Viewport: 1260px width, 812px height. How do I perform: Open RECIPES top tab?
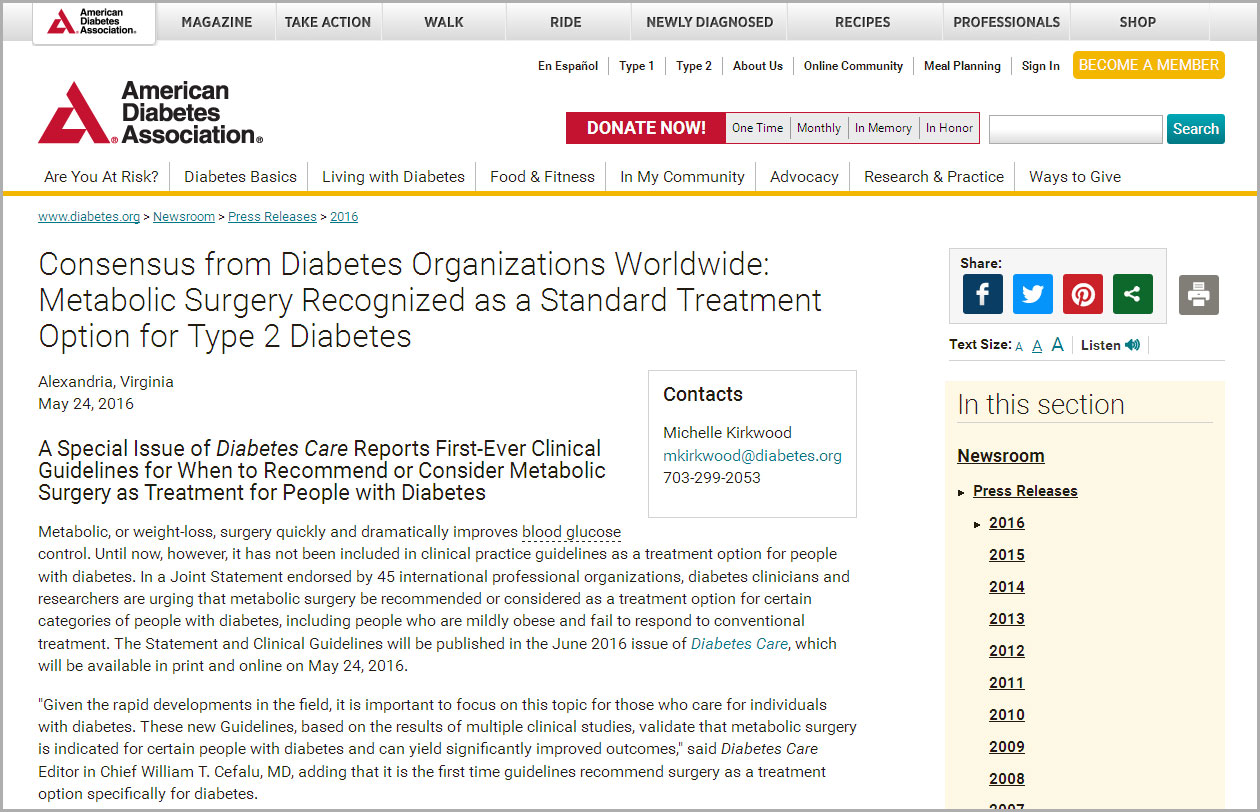coord(863,22)
